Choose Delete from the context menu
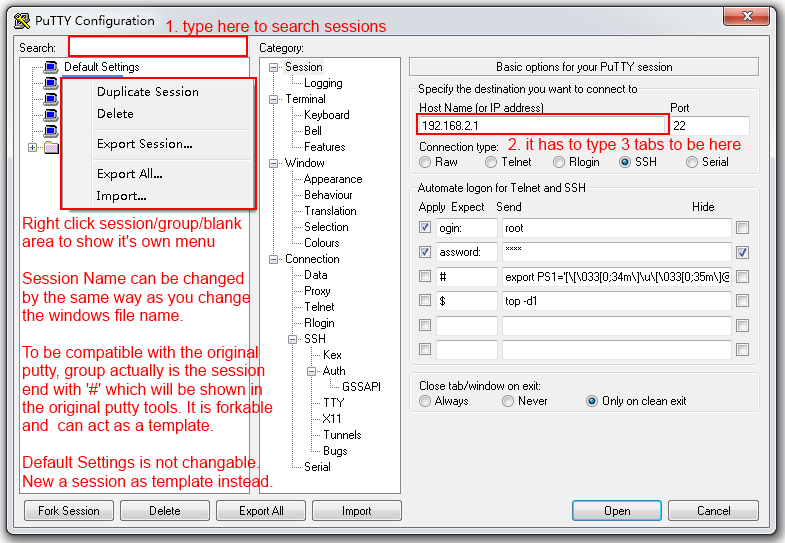785x543 pixels. click(x=115, y=114)
